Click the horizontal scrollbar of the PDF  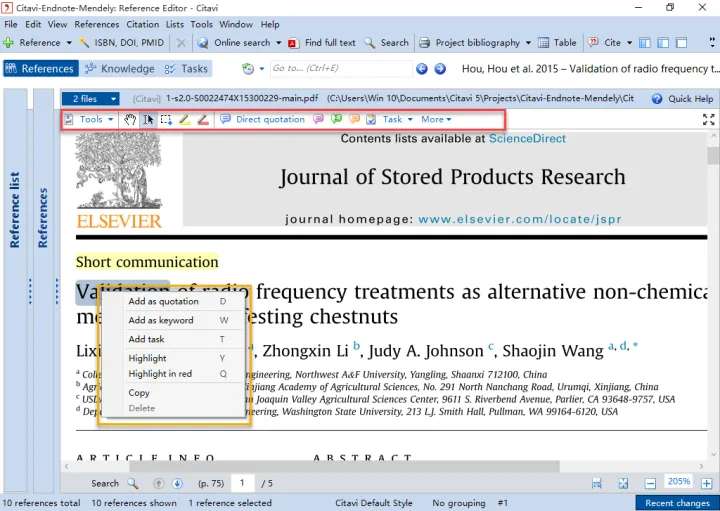pos(344,466)
